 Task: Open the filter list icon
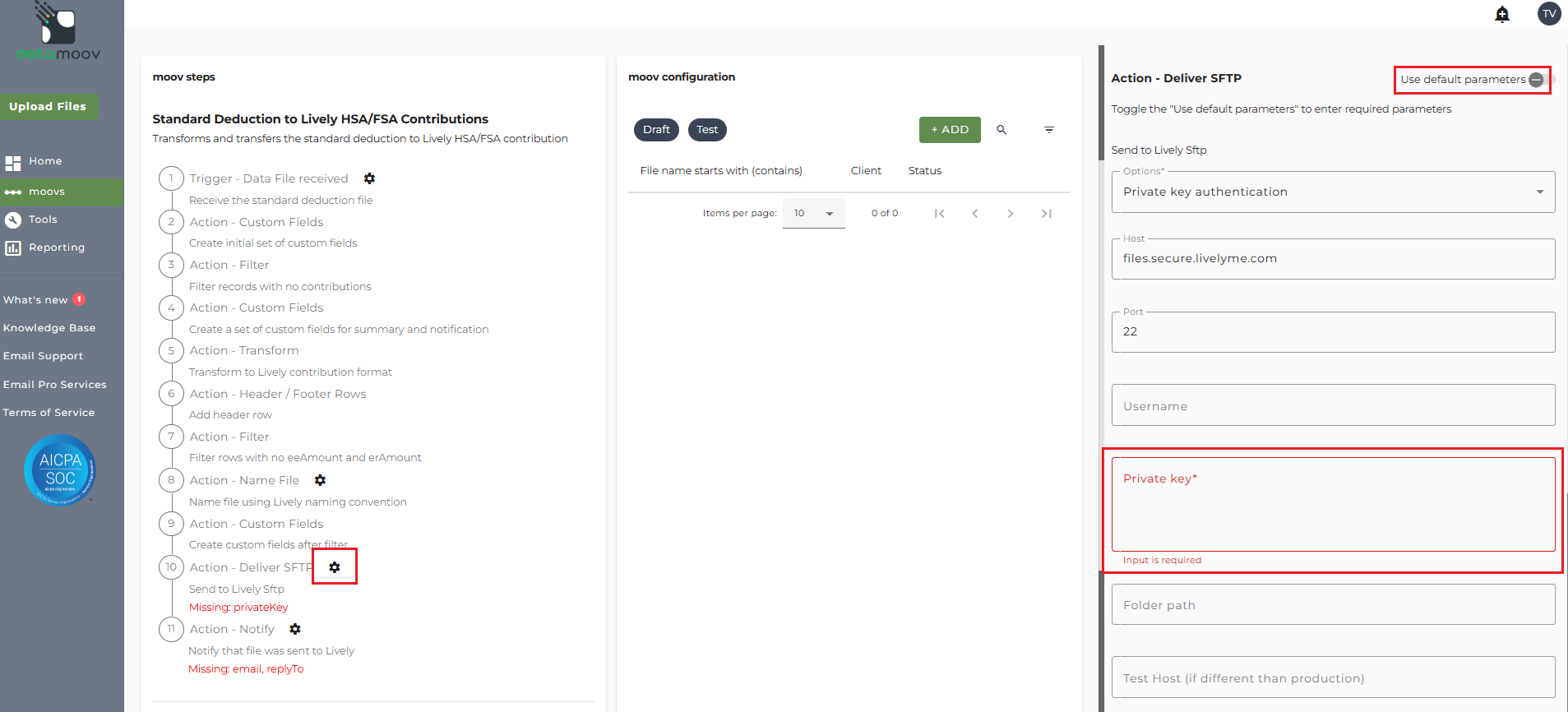tap(1049, 130)
